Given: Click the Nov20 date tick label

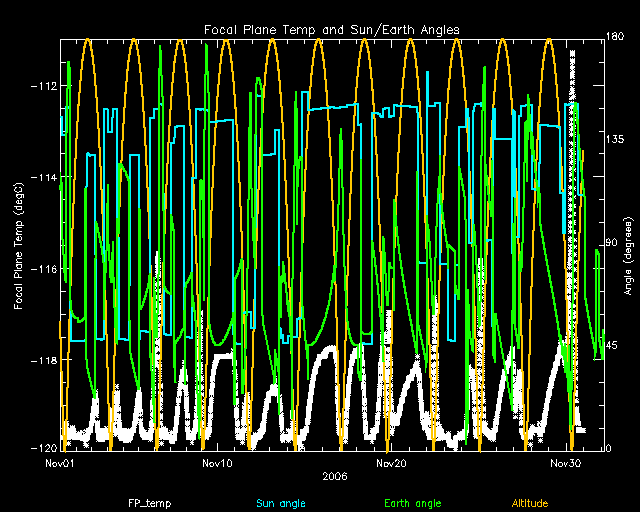Looking at the screenshot, I should click(391, 464).
